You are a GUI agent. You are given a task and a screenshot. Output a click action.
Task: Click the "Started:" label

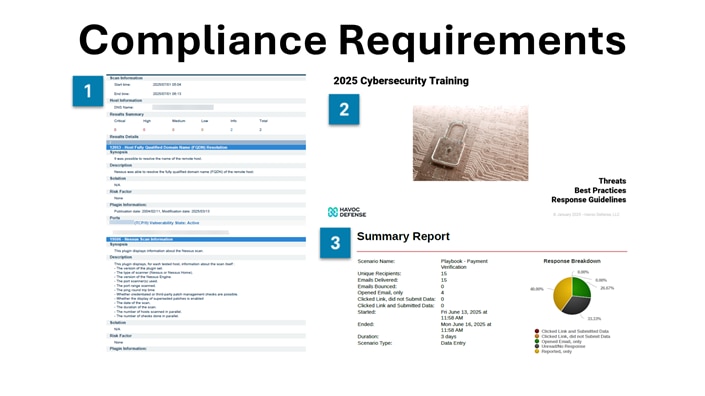[366, 311]
